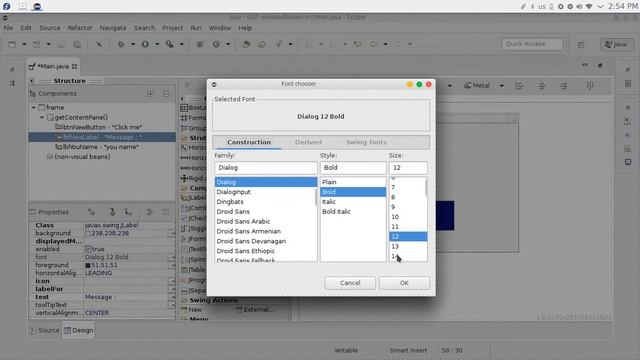This screenshot has height=360, width=640.
Task: Collapse the frame tree node
Action: tap(33, 107)
